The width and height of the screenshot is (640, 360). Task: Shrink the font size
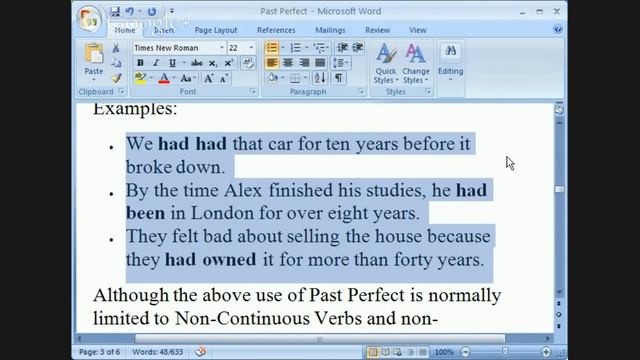point(224,78)
